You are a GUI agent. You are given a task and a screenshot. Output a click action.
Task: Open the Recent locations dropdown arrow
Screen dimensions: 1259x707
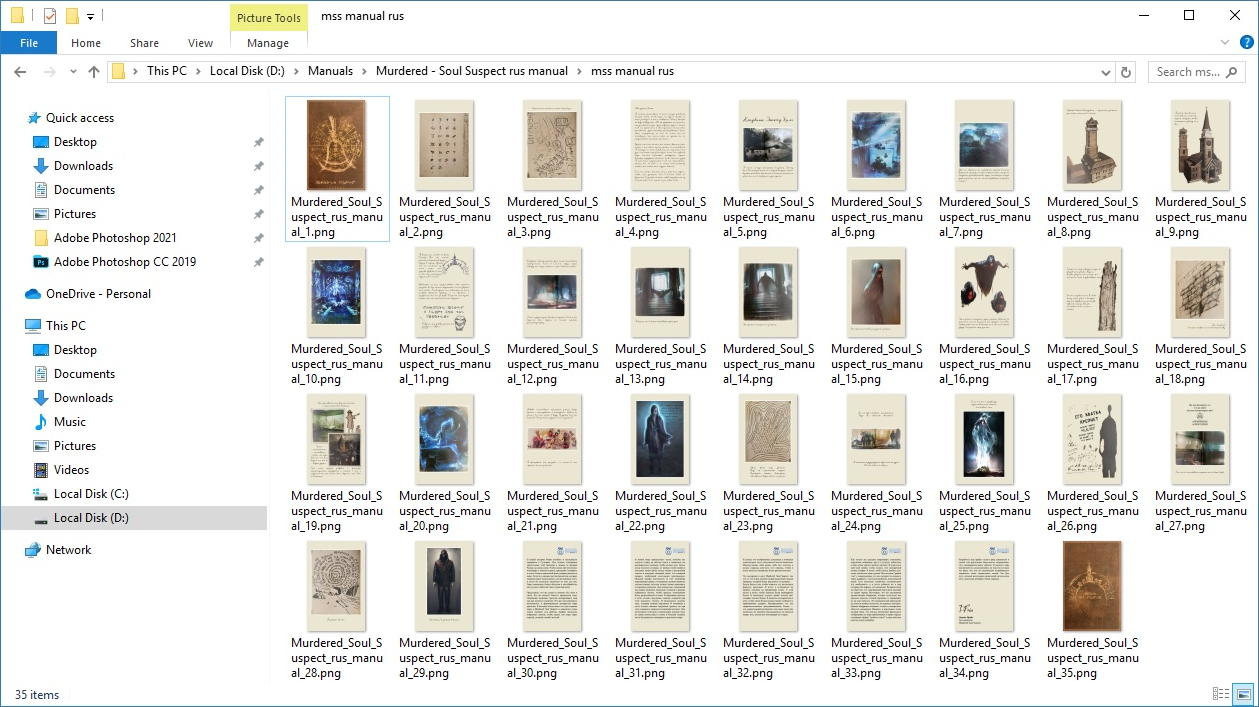(x=72, y=72)
